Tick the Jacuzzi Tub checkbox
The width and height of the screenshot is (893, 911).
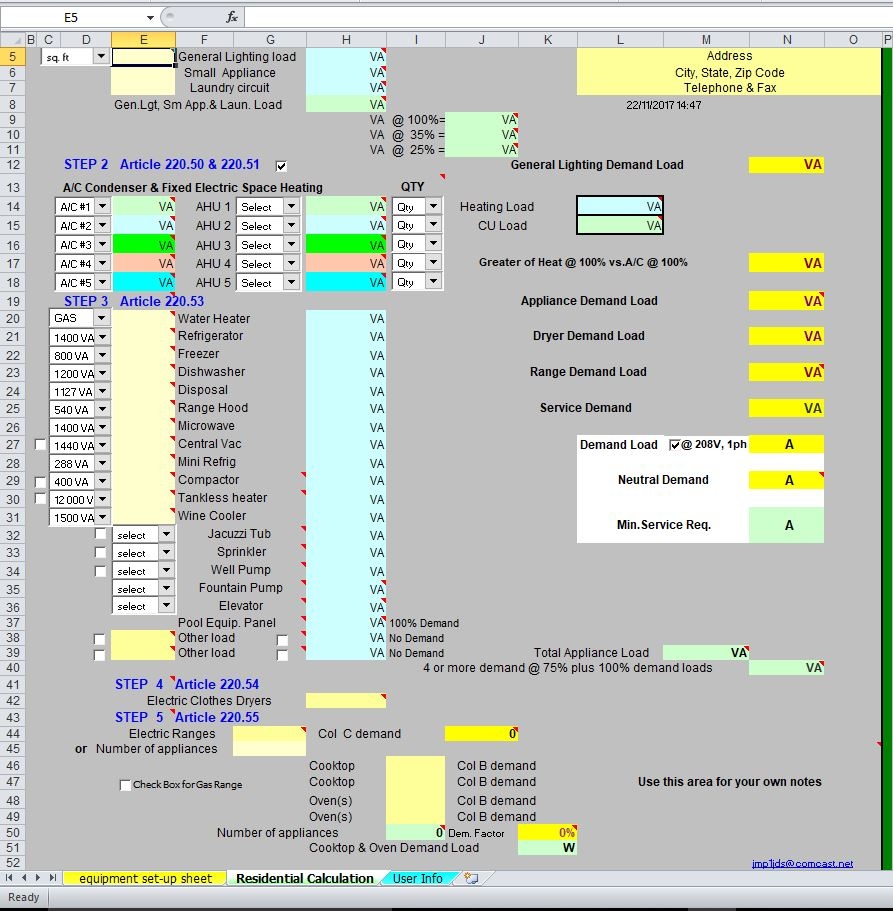100,534
